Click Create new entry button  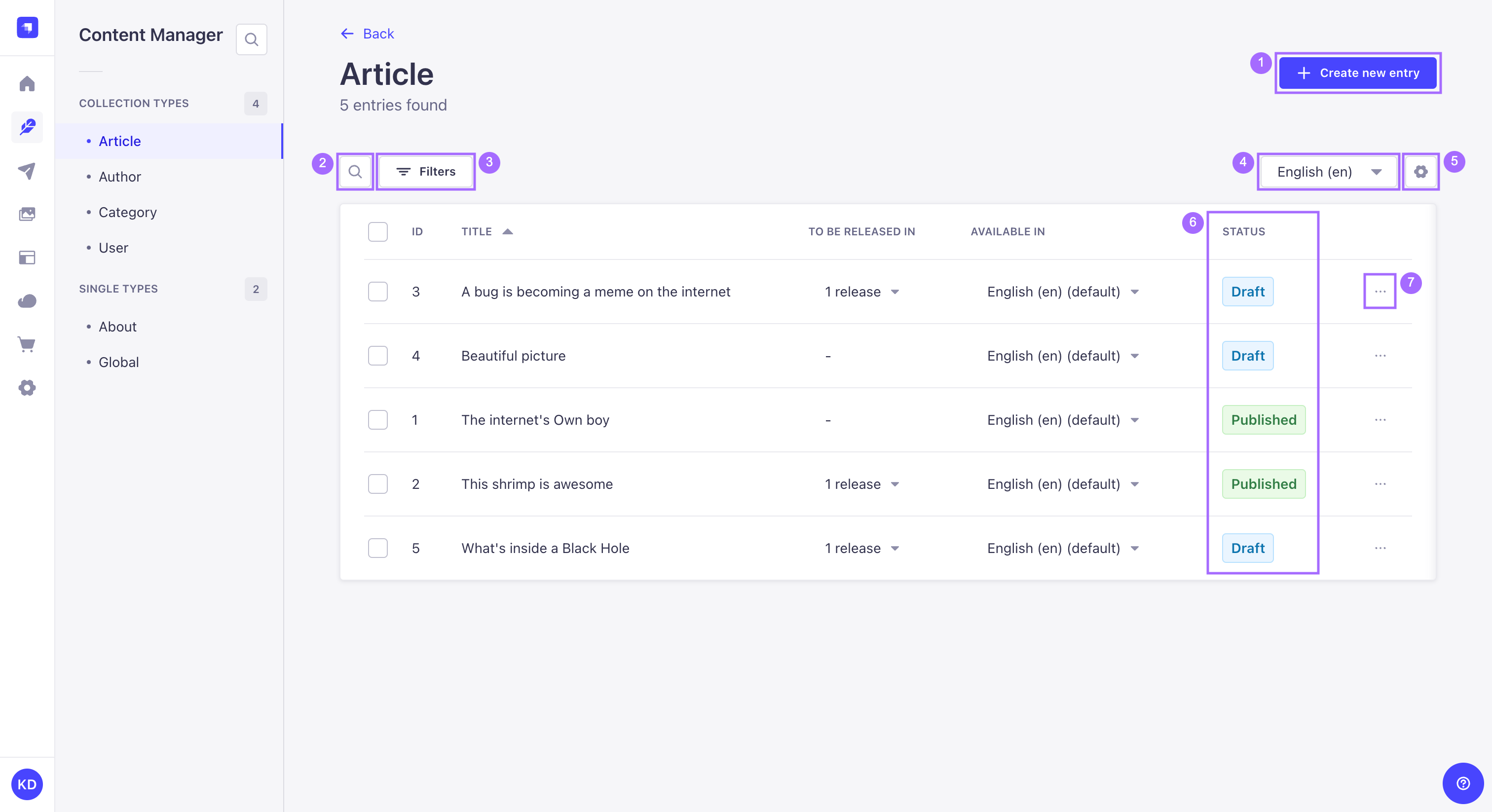pyautogui.click(x=1357, y=72)
